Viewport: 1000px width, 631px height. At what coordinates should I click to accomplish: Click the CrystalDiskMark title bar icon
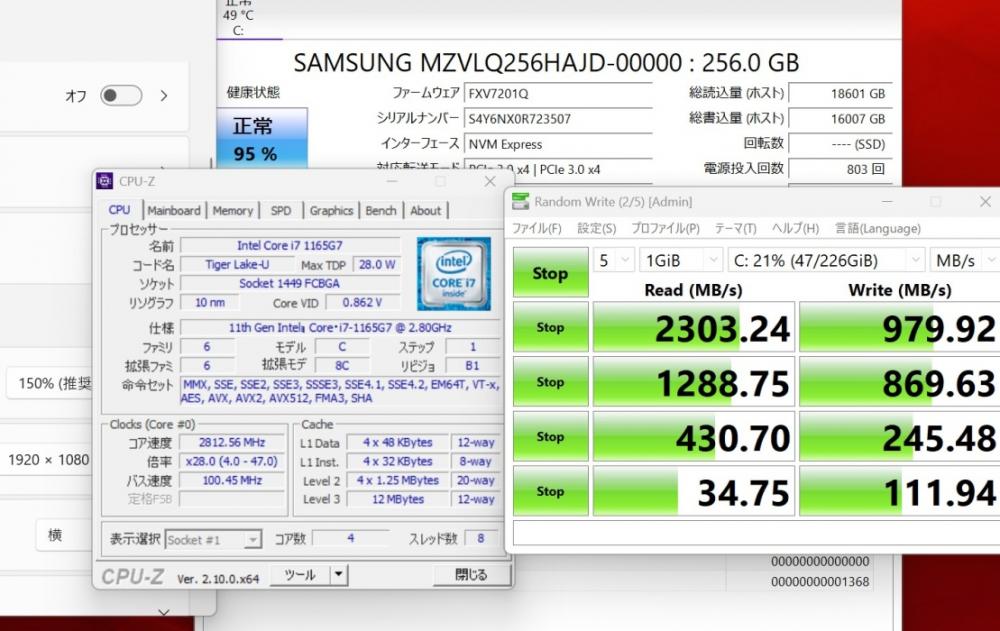pyautogui.click(x=520, y=202)
